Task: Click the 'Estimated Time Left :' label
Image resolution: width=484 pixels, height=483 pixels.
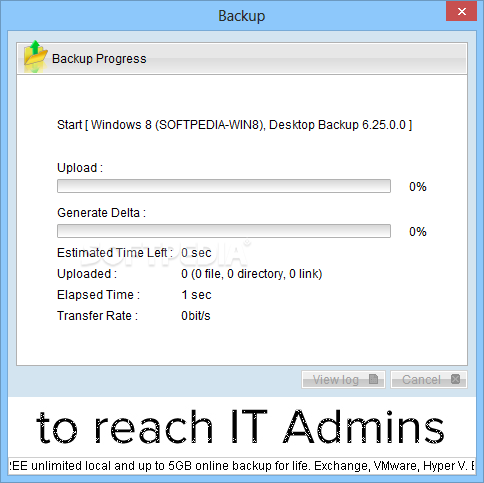Action: coord(115,253)
